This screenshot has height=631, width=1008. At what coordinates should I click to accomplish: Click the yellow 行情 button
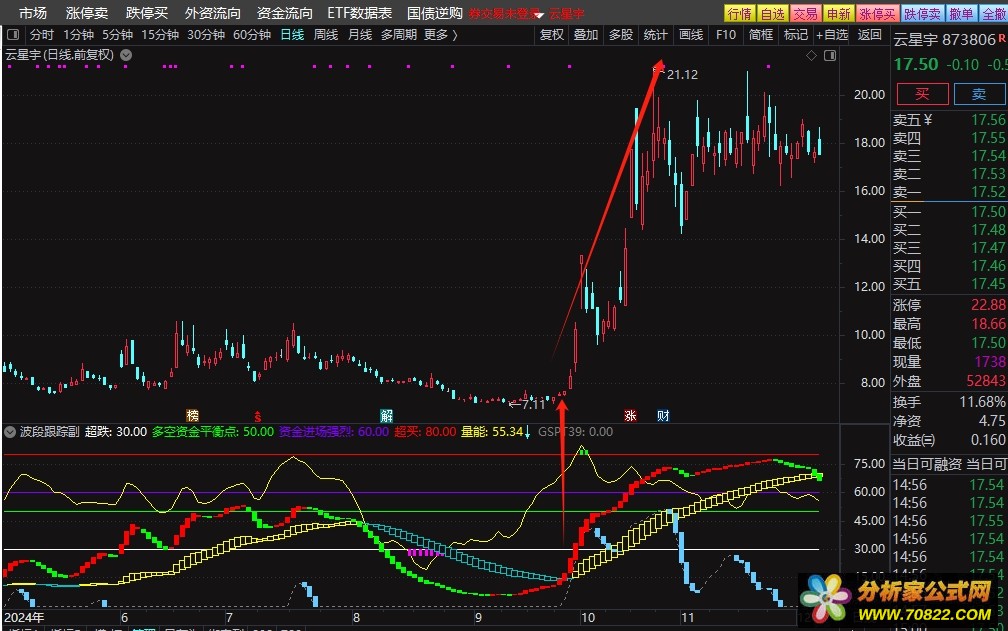(739, 13)
